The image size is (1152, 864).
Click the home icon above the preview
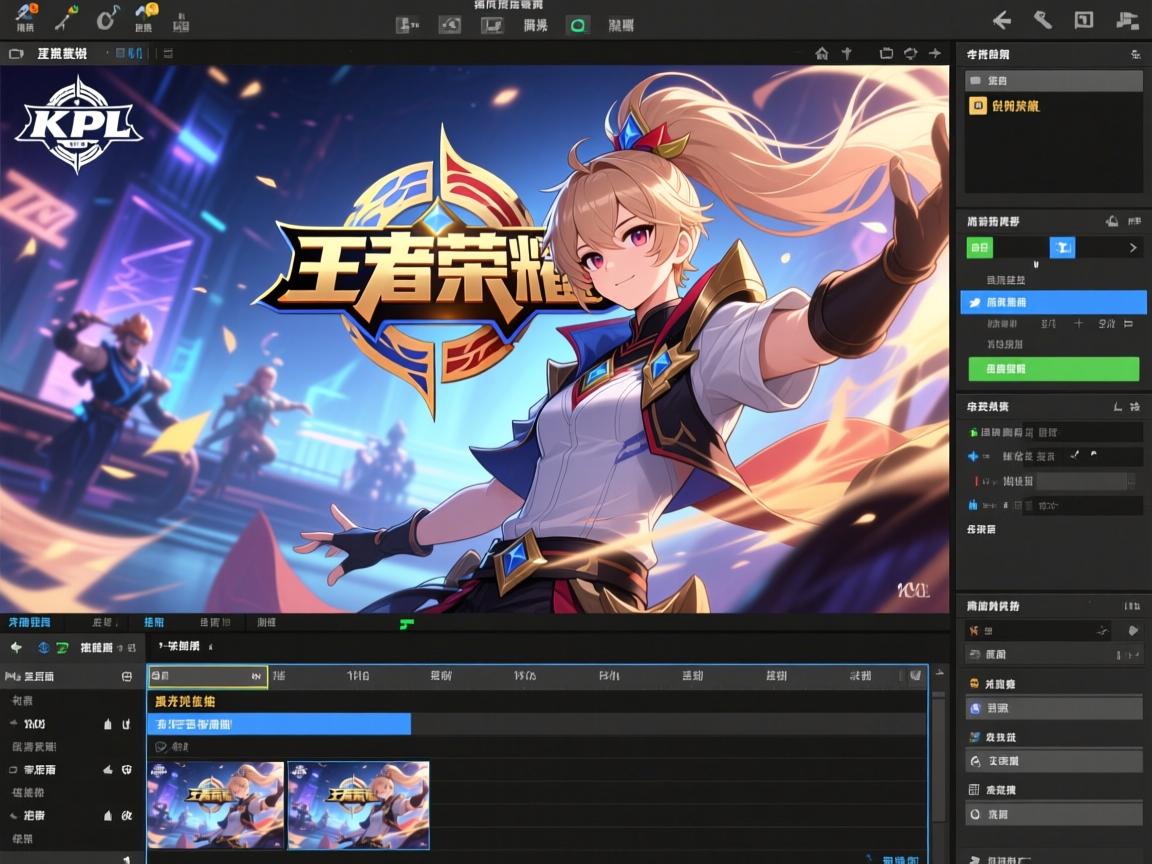click(822, 54)
